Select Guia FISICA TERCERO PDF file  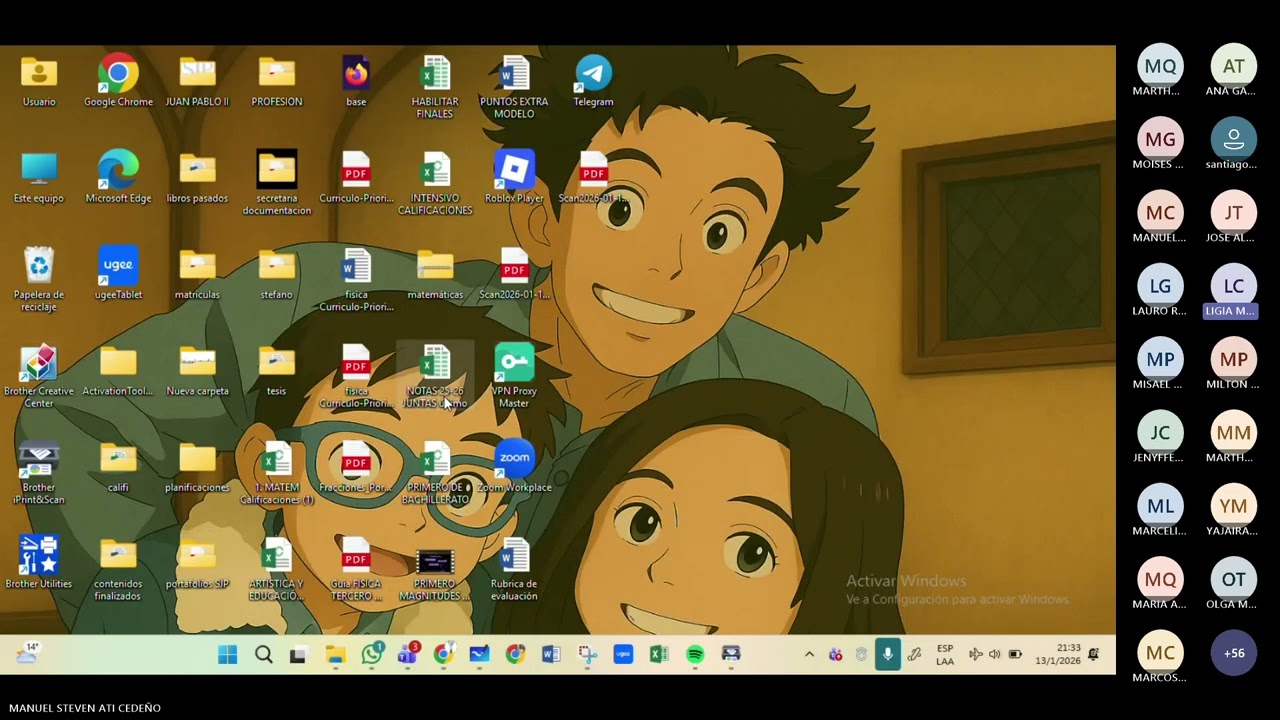[x=356, y=569]
